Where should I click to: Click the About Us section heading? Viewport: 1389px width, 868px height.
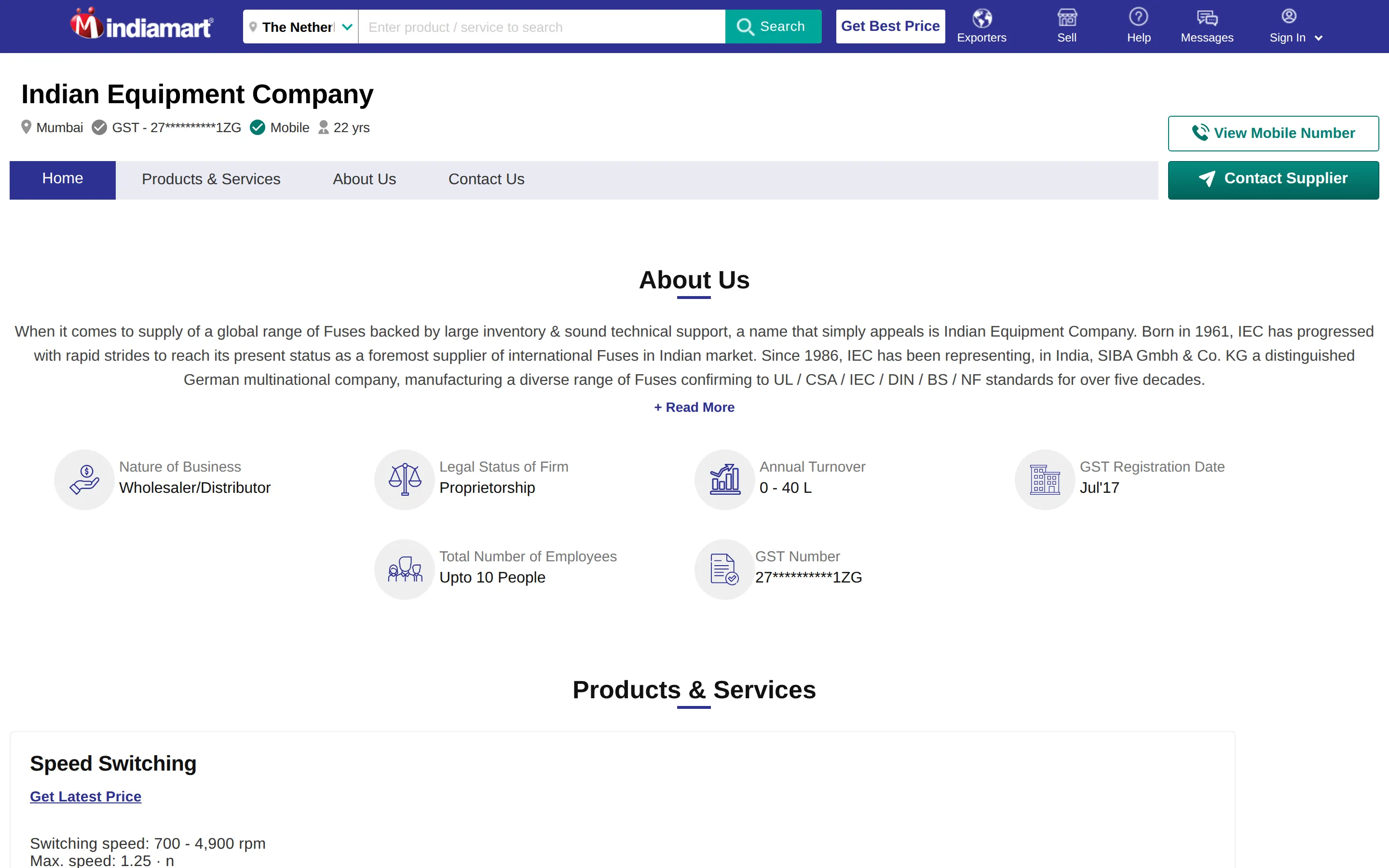coord(694,280)
